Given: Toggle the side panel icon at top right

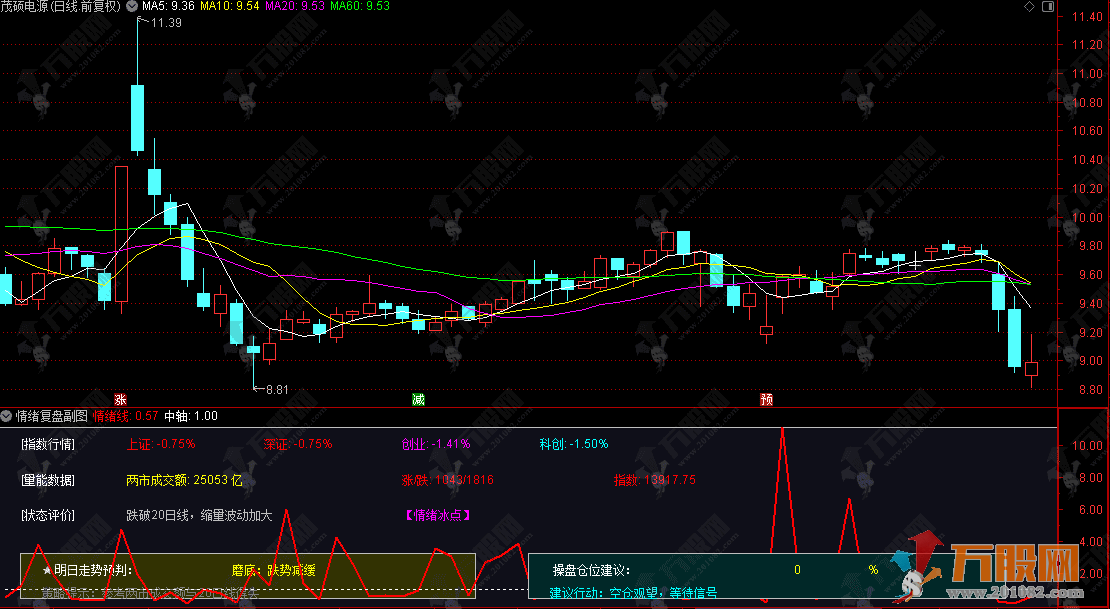Looking at the screenshot, I should coord(1046,7).
